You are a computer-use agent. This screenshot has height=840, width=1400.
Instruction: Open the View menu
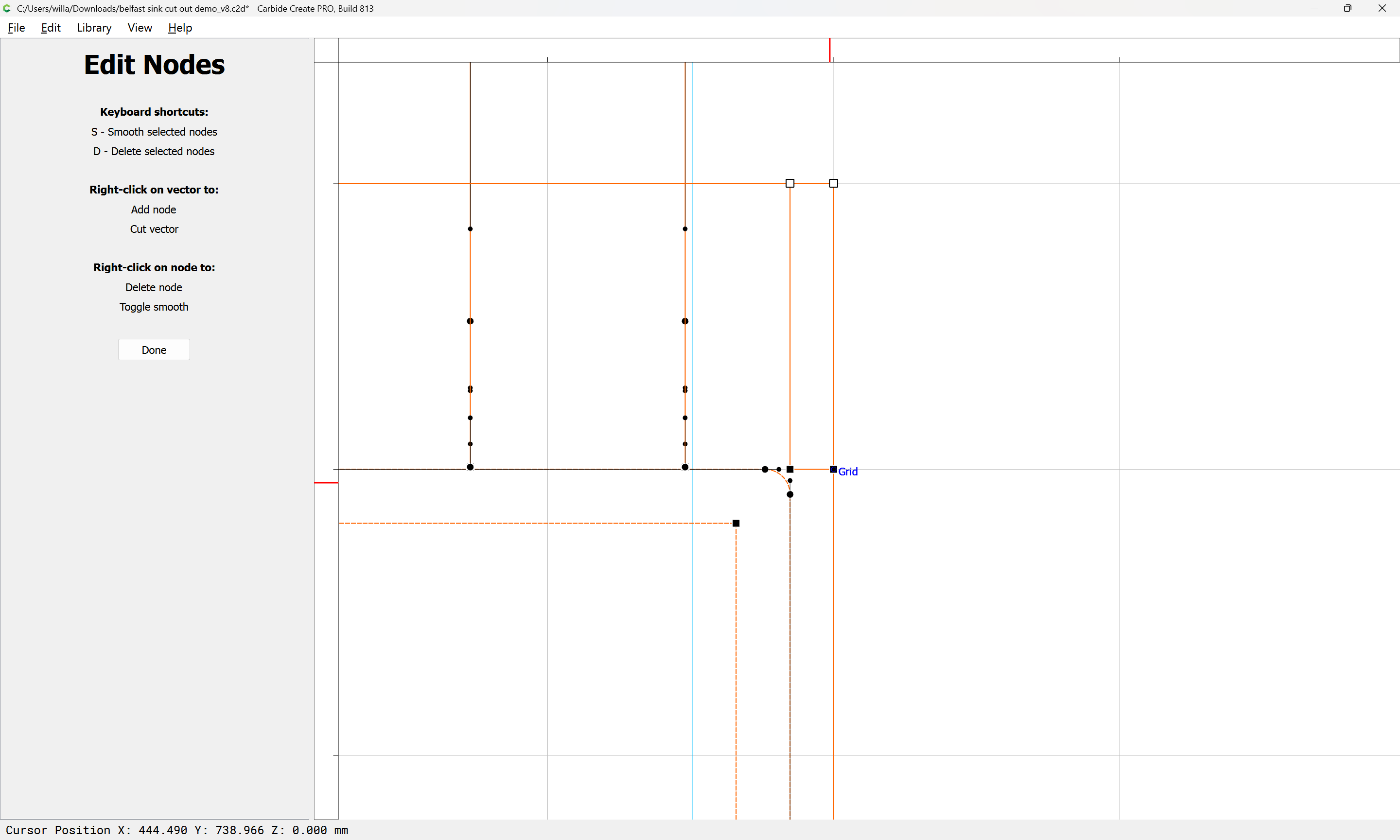tap(140, 28)
